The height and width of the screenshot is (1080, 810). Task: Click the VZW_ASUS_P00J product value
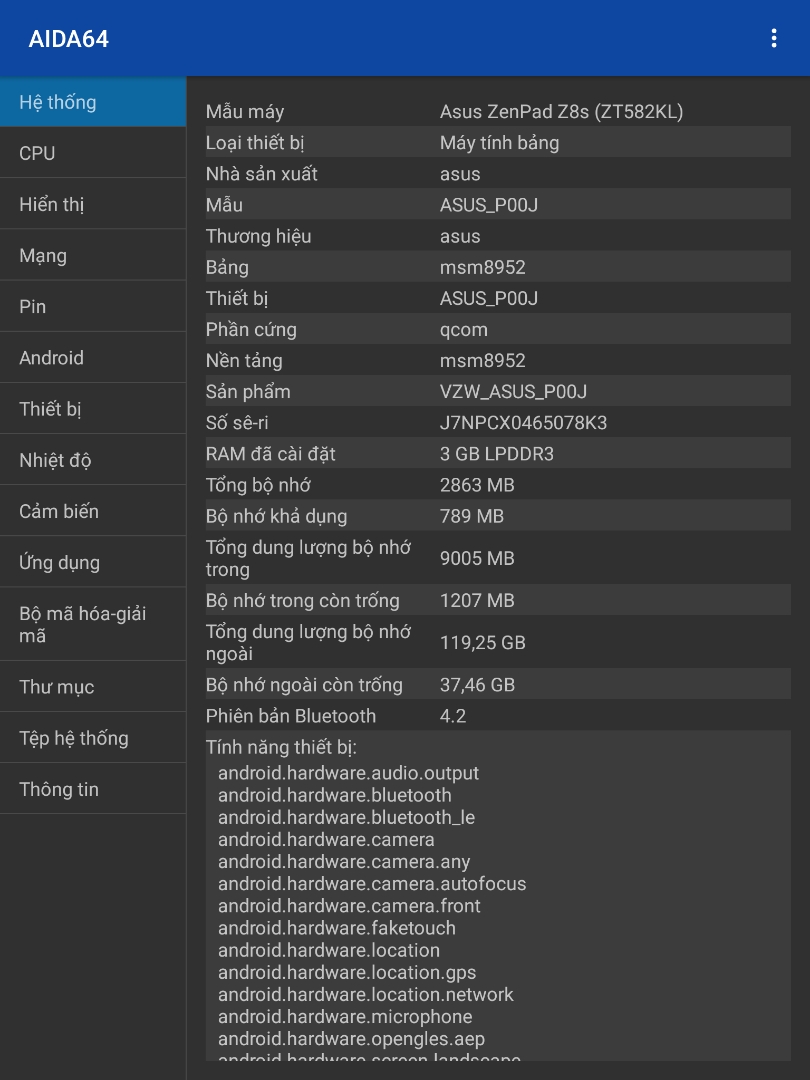point(513,391)
